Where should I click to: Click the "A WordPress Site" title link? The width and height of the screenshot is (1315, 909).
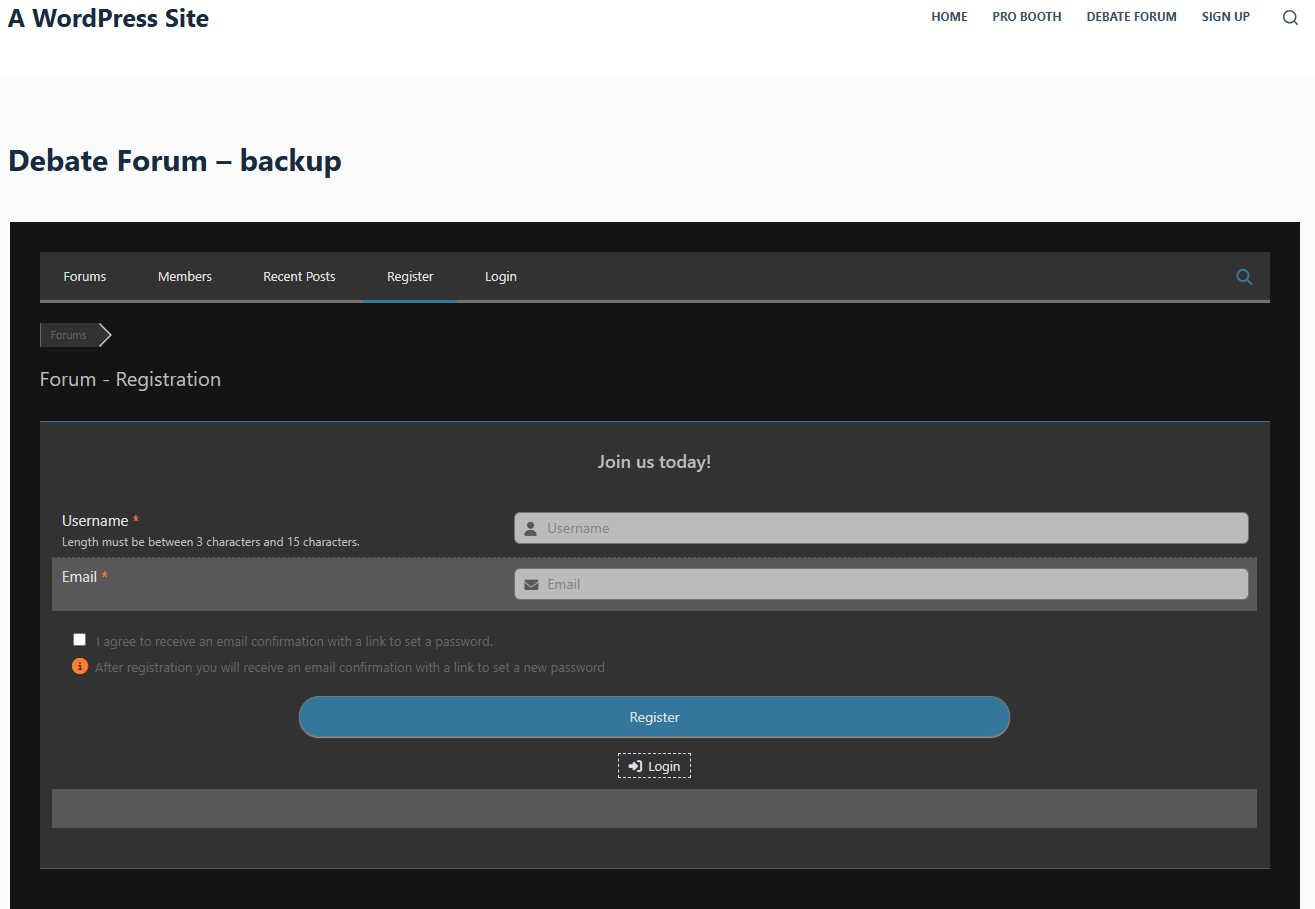coord(108,18)
